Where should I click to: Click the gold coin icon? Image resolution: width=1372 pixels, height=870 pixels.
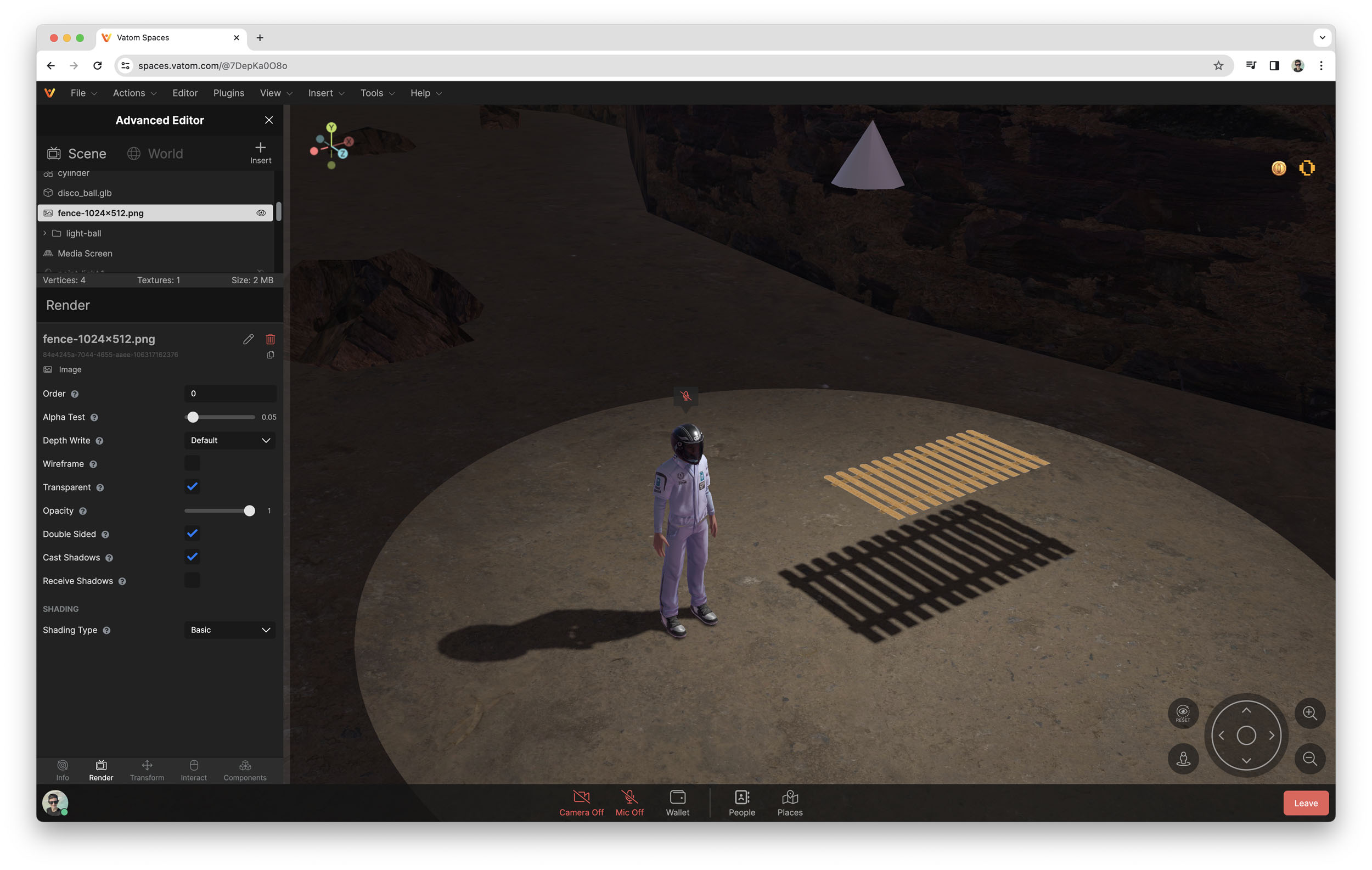point(1279,168)
